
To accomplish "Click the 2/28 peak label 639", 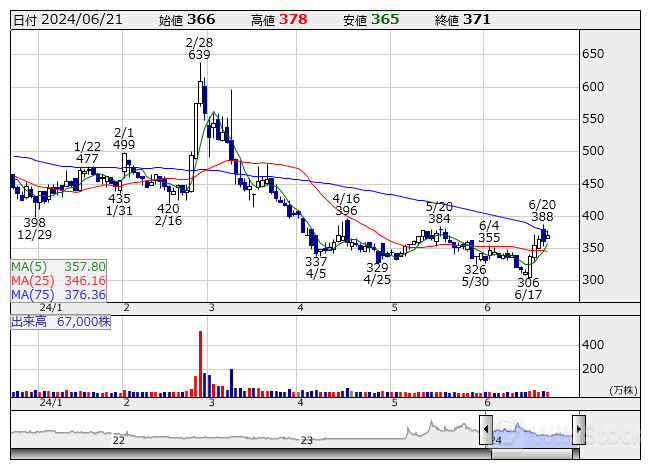I will click(199, 56).
